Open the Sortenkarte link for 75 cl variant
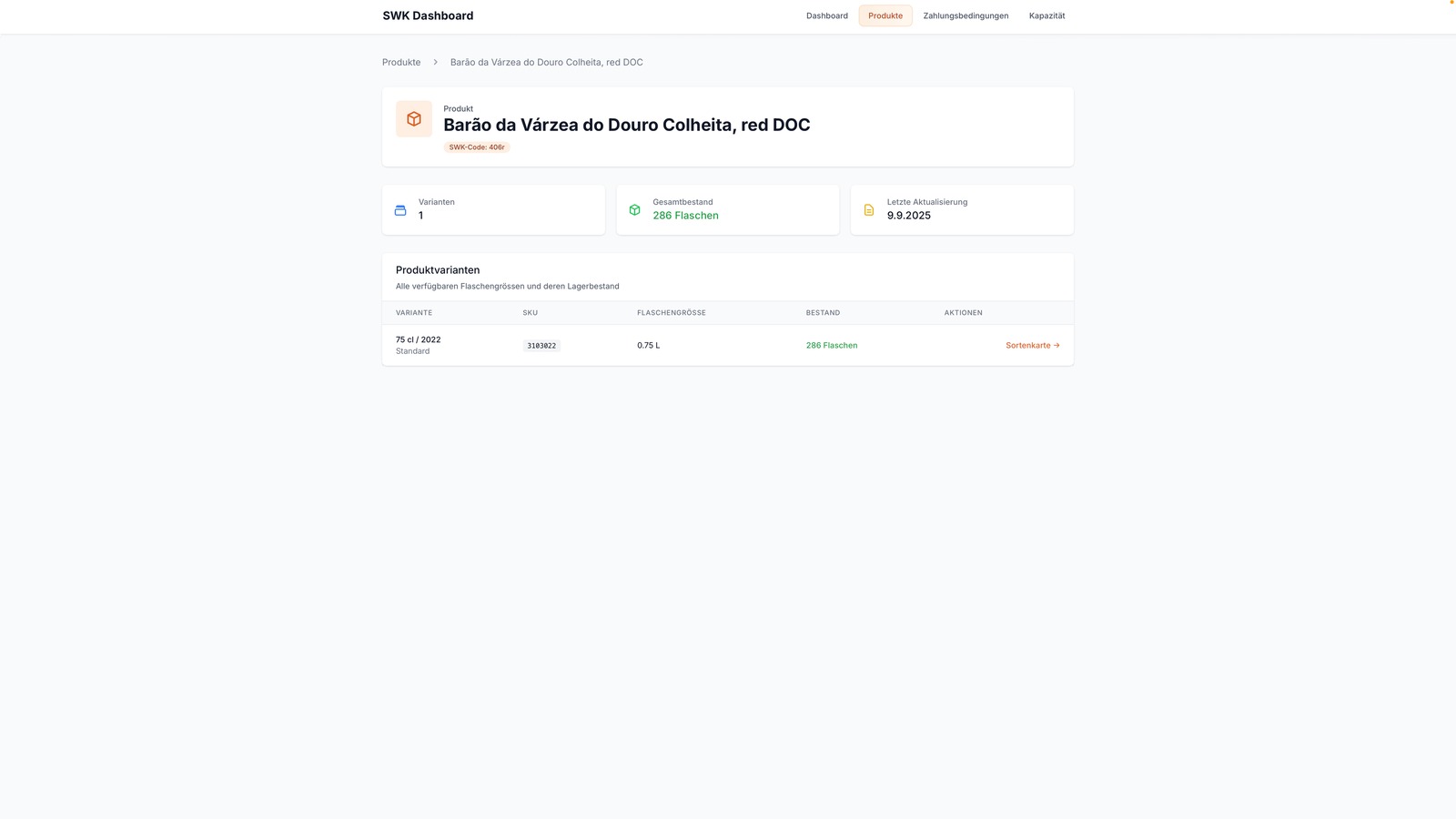 click(x=1033, y=346)
